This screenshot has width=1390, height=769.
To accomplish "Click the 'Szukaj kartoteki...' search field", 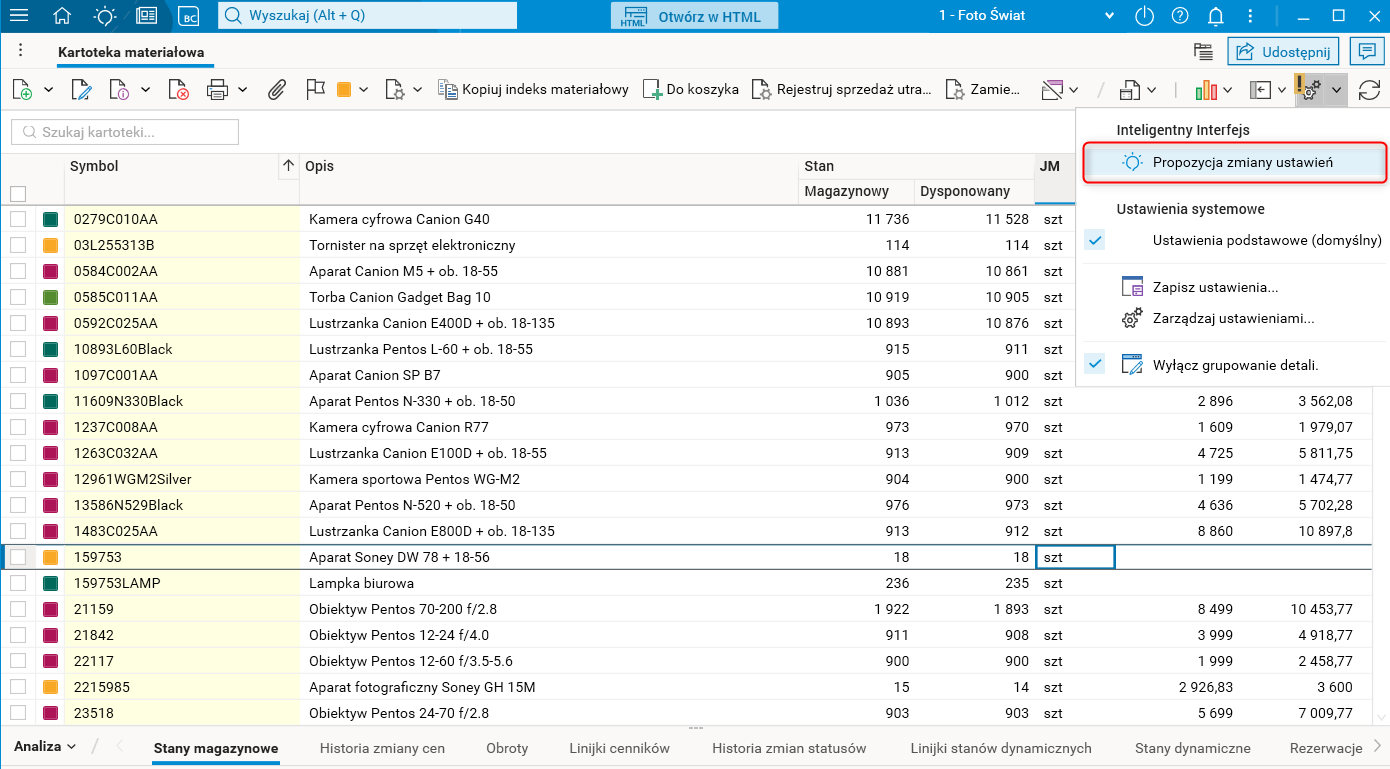I will click(x=125, y=132).
